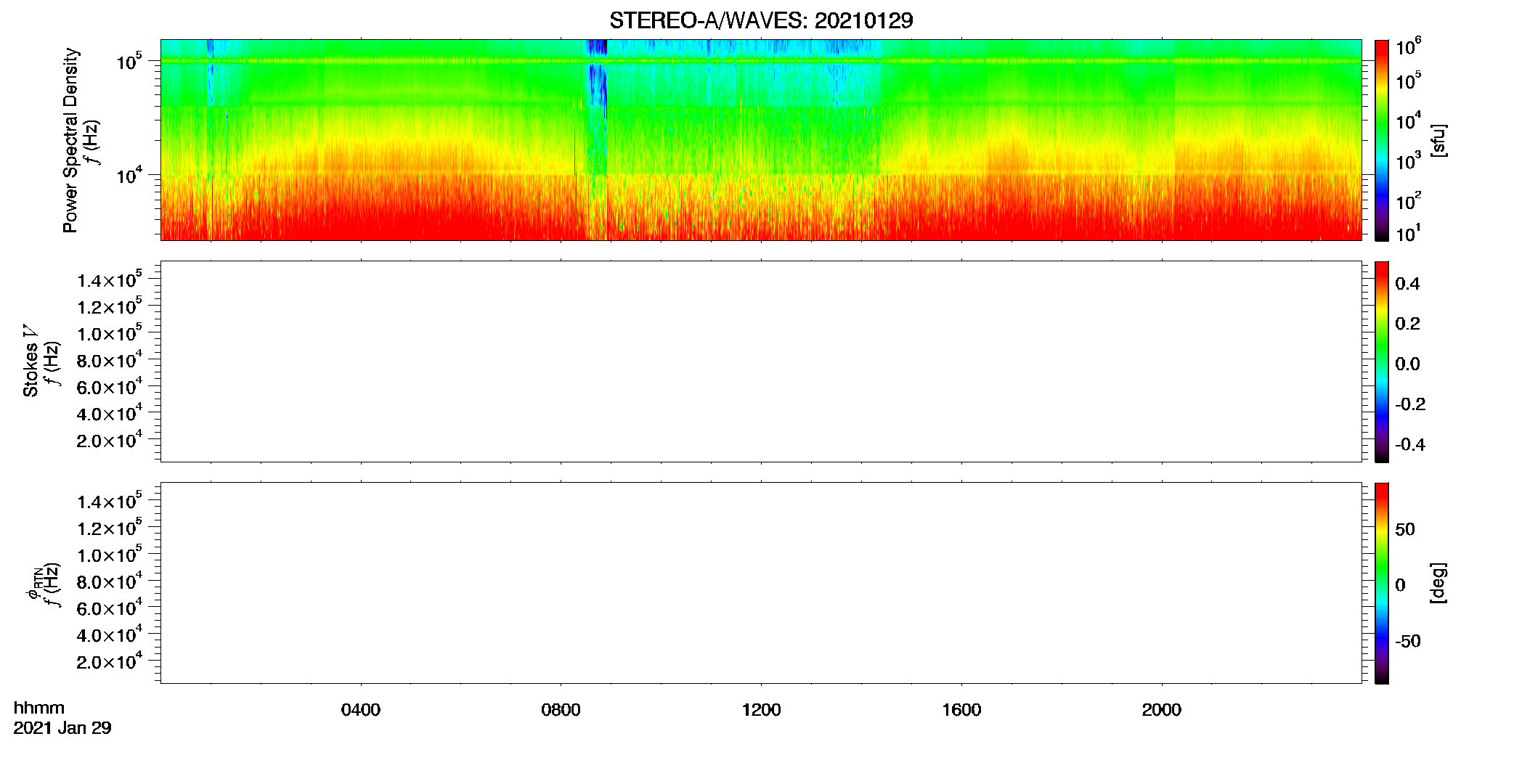The height and width of the screenshot is (784, 1522).
Task: Click the 10^4 frequency tick of spectrogram axis
Action: pyautogui.click(x=129, y=174)
